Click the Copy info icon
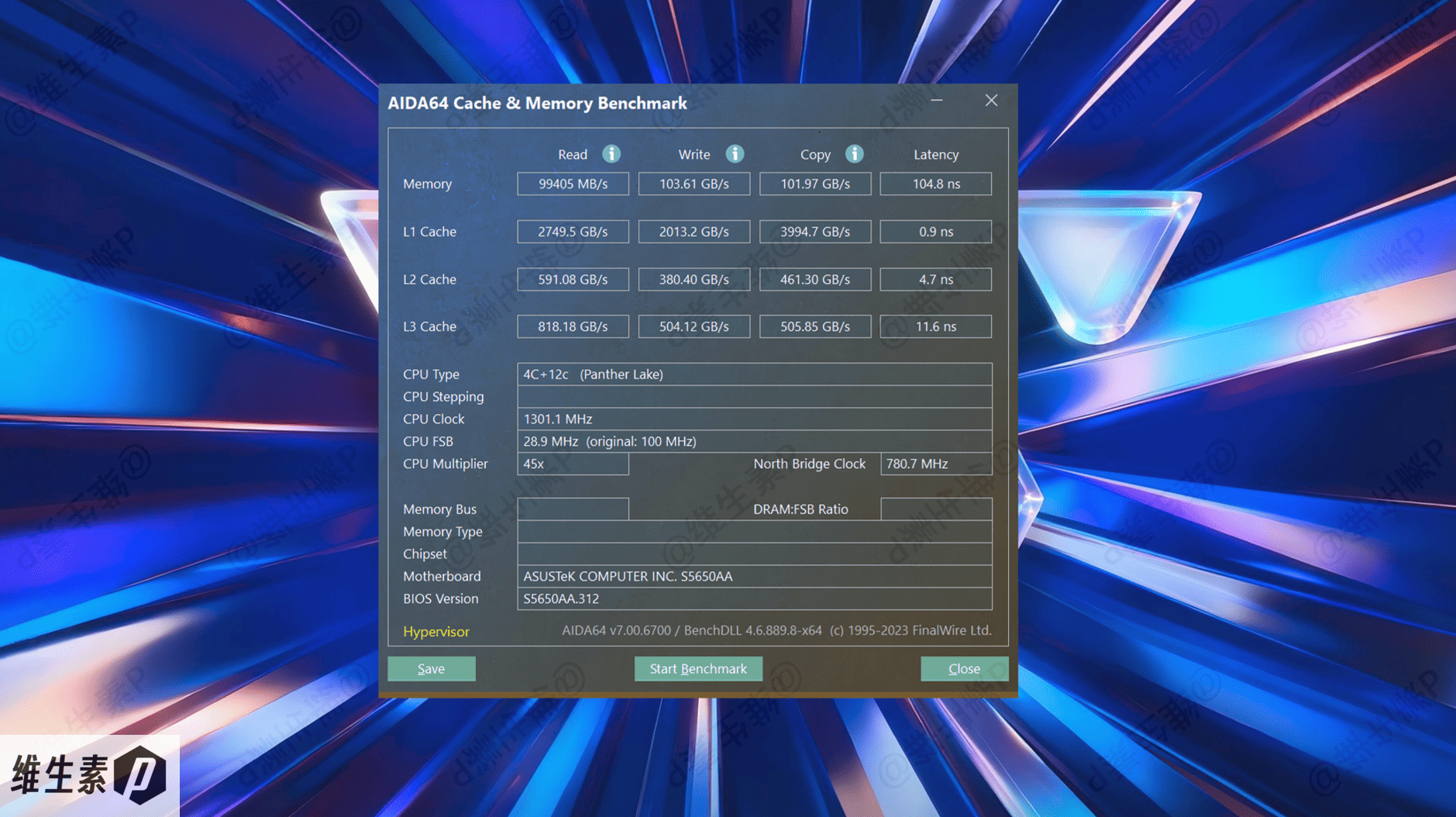The image size is (1456, 817). (854, 154)
